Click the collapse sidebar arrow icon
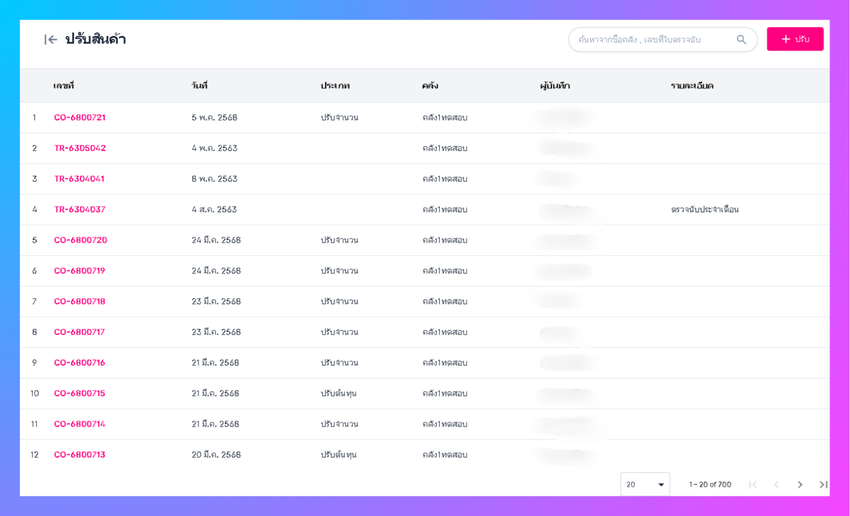The image size is (850, 516). 50,40
